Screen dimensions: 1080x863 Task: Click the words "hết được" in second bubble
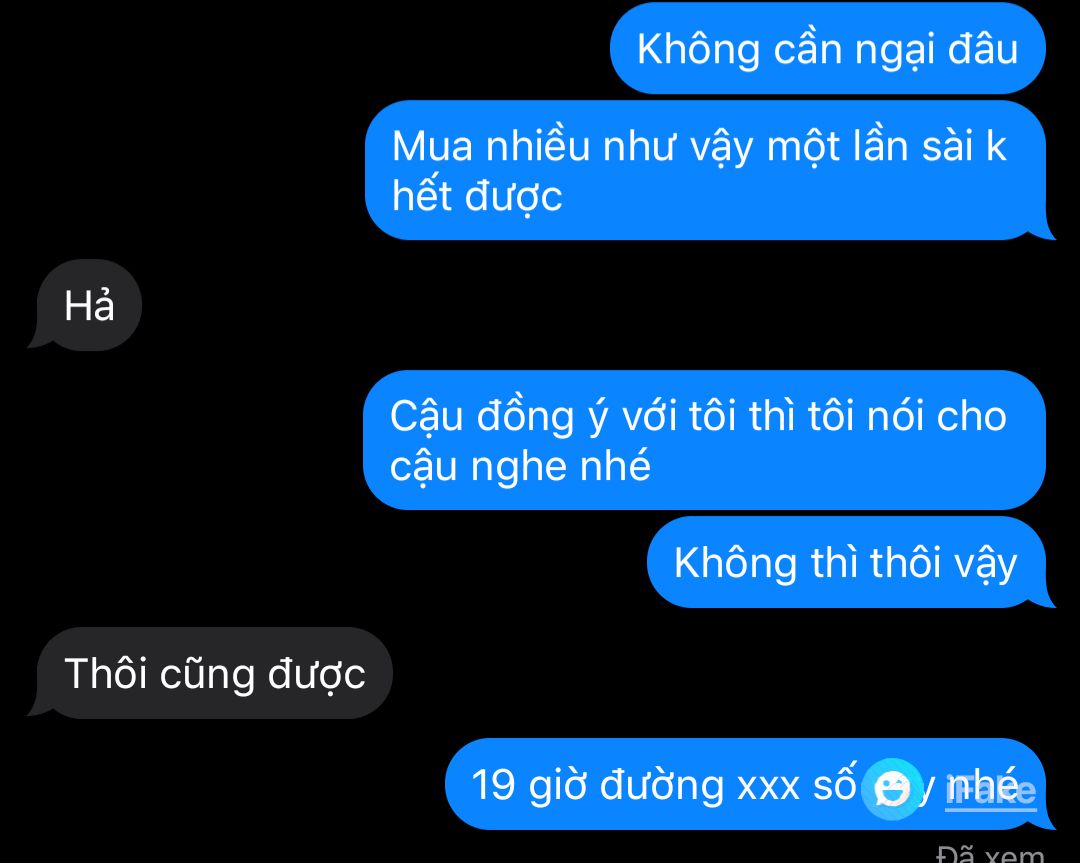477,196
